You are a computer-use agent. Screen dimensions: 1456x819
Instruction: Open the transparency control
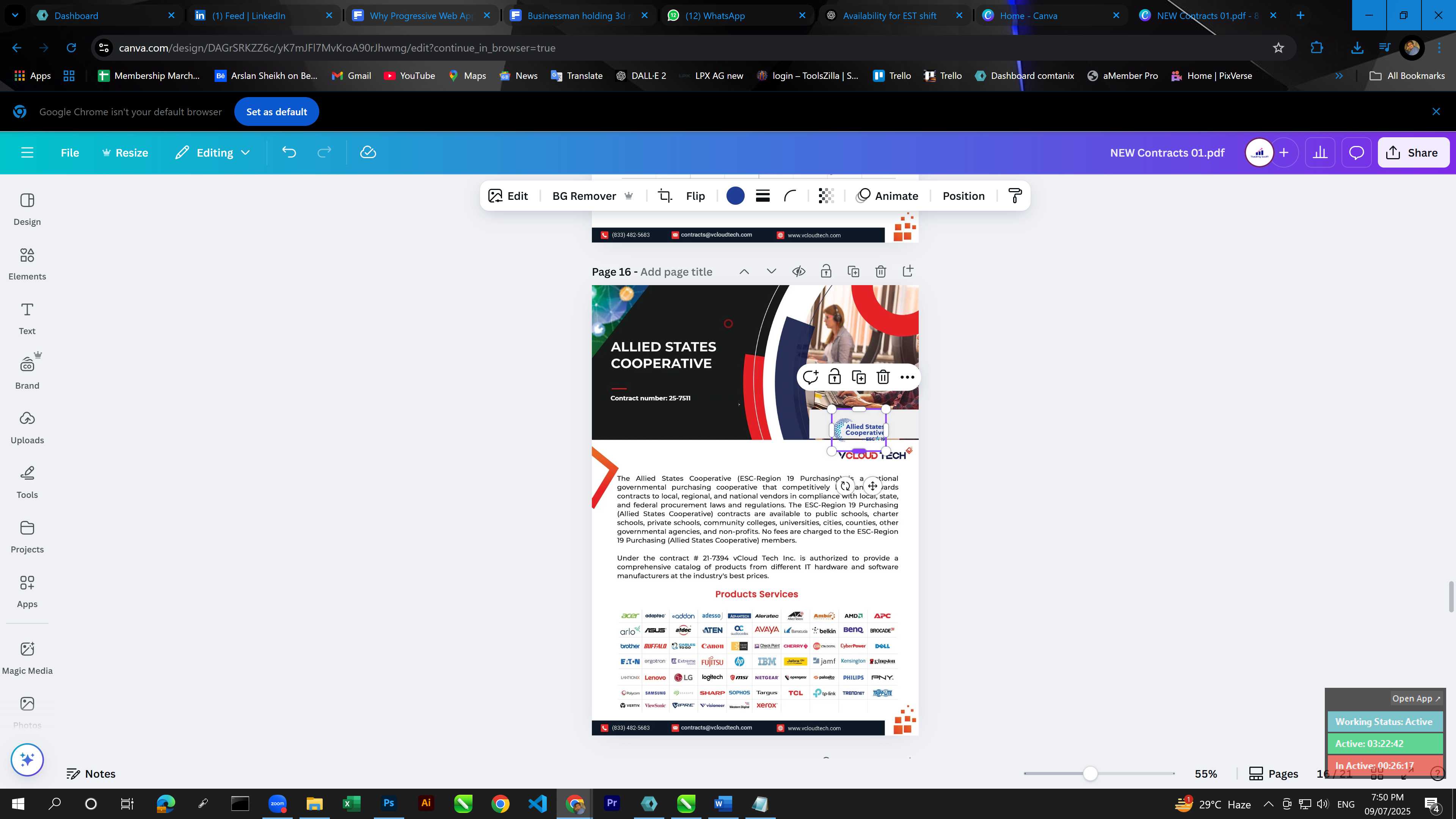tap(826, 196)
